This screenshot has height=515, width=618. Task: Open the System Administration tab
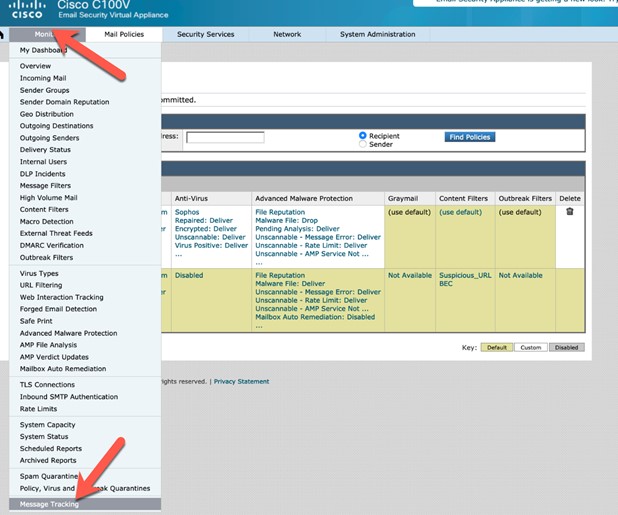point(378,34)
